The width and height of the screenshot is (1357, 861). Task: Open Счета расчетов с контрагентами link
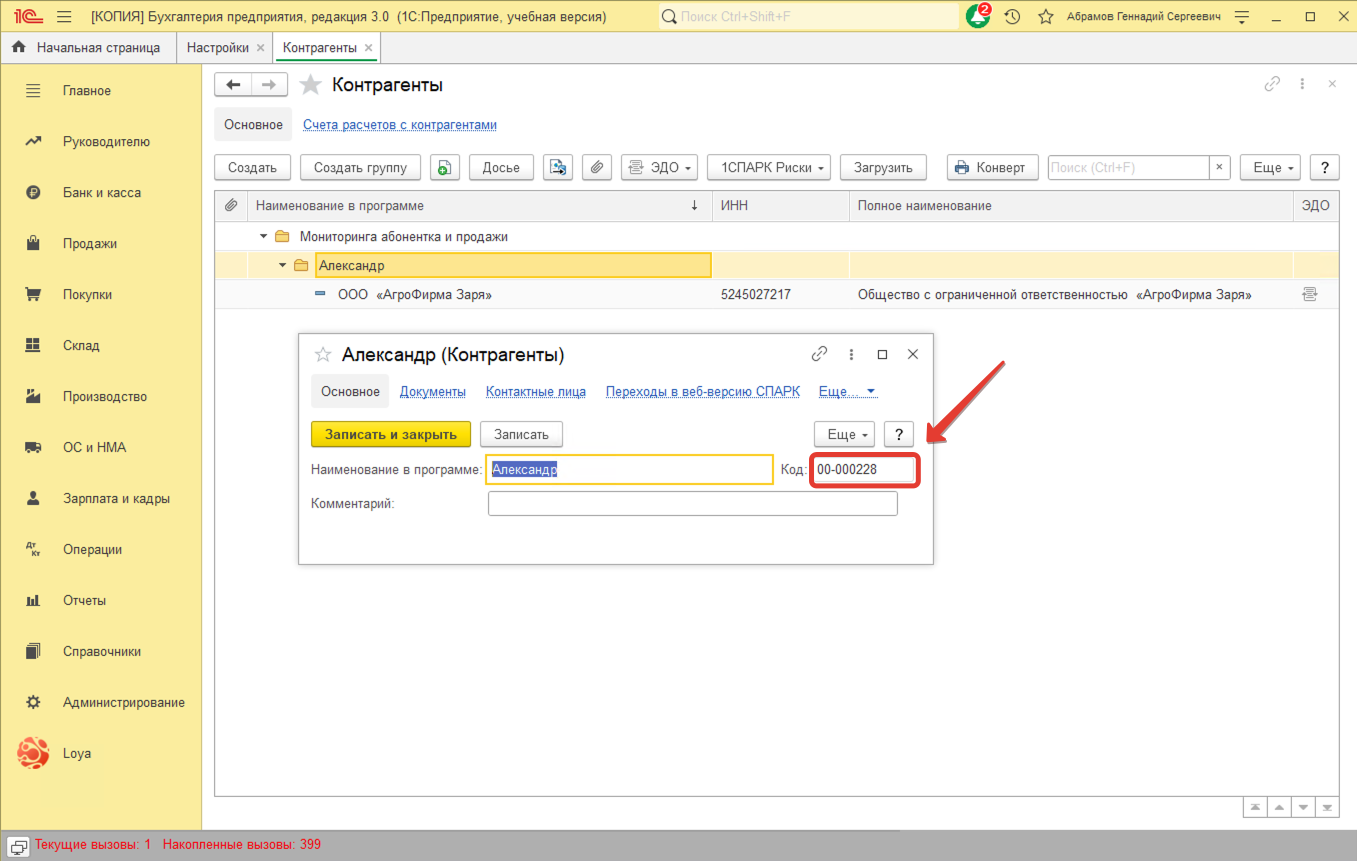click(x=400, y=125)
